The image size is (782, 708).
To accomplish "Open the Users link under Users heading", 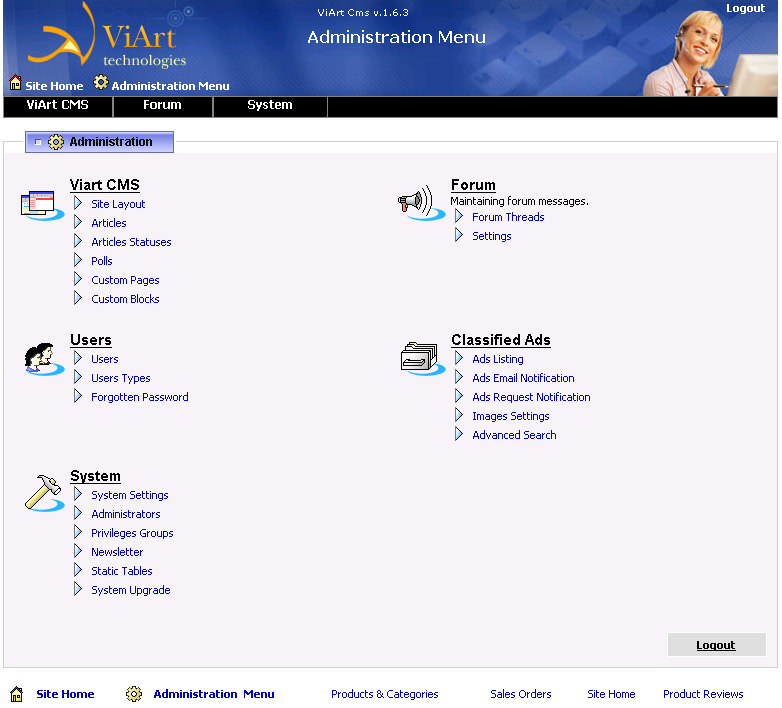I will [105, 359].
